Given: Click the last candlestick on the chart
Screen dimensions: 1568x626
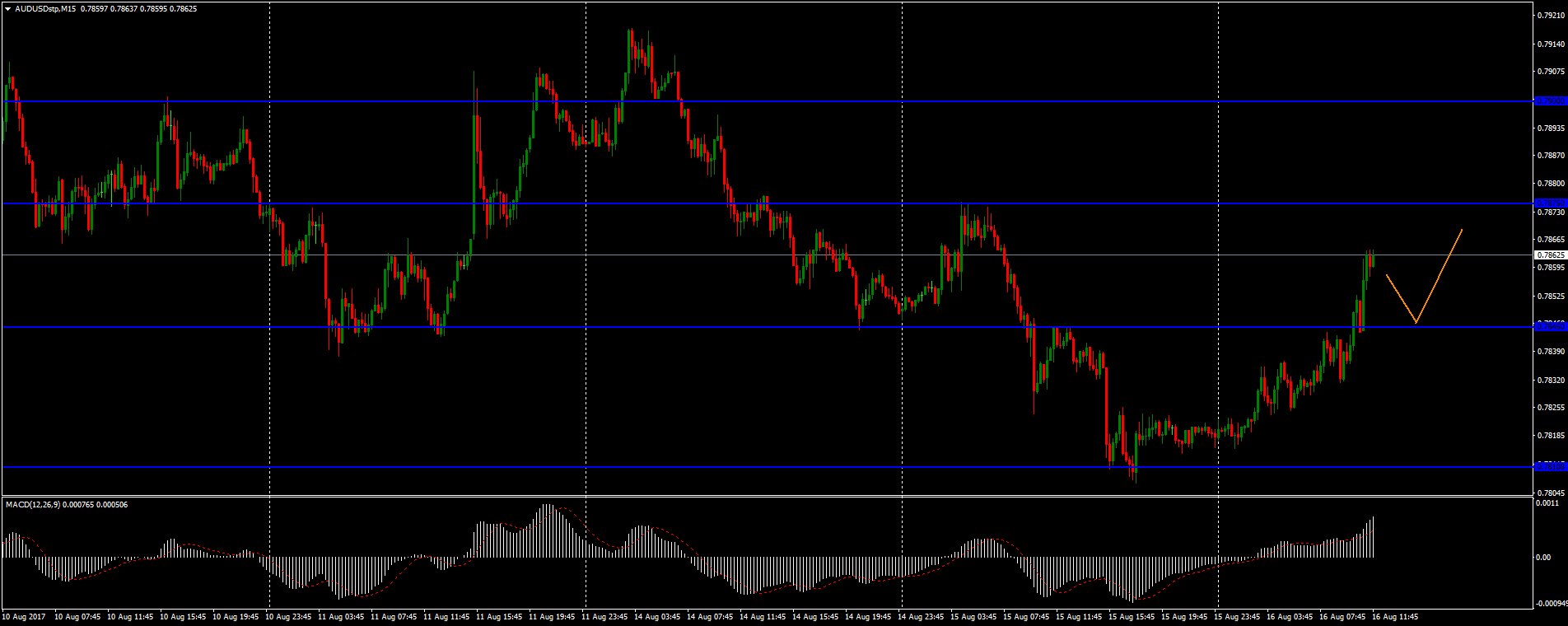Looking at the screenshot, I should click(1373, 259).
